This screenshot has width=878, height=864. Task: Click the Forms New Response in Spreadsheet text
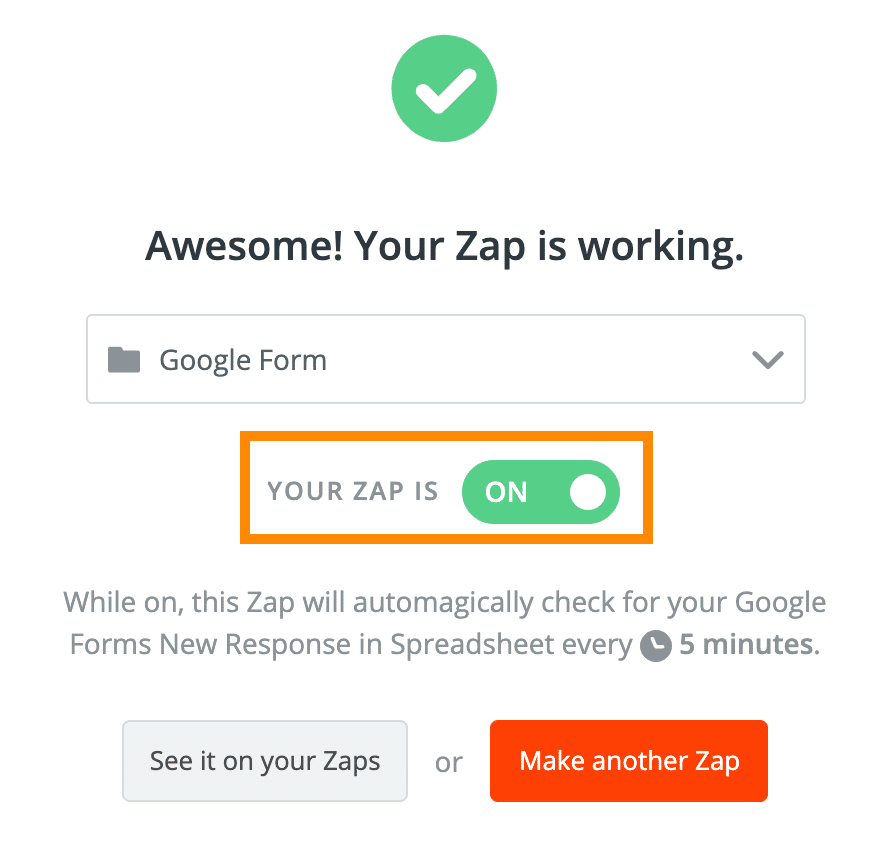(x=350, y=644)
